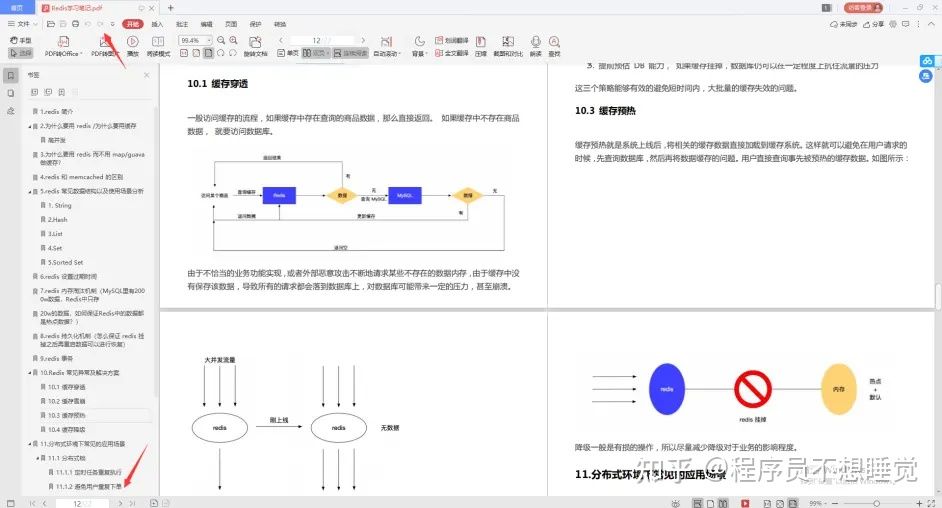
Task: Collapse bookmark '11.分布式环境下常见的应用场景'
Action: [x=29, y=444]
